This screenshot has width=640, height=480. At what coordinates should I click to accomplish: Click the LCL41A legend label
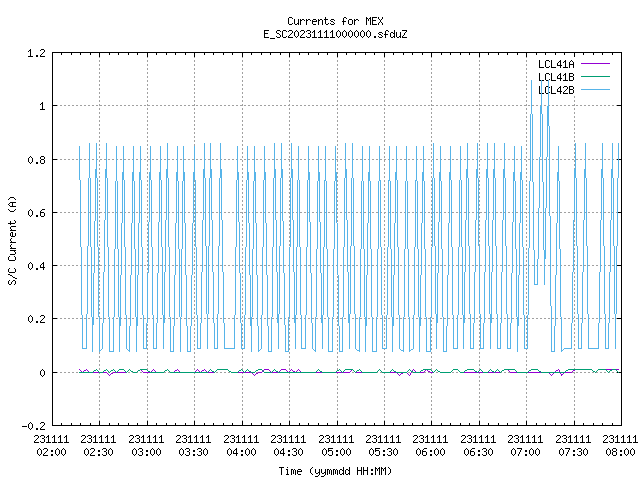[x=556, y=64]
